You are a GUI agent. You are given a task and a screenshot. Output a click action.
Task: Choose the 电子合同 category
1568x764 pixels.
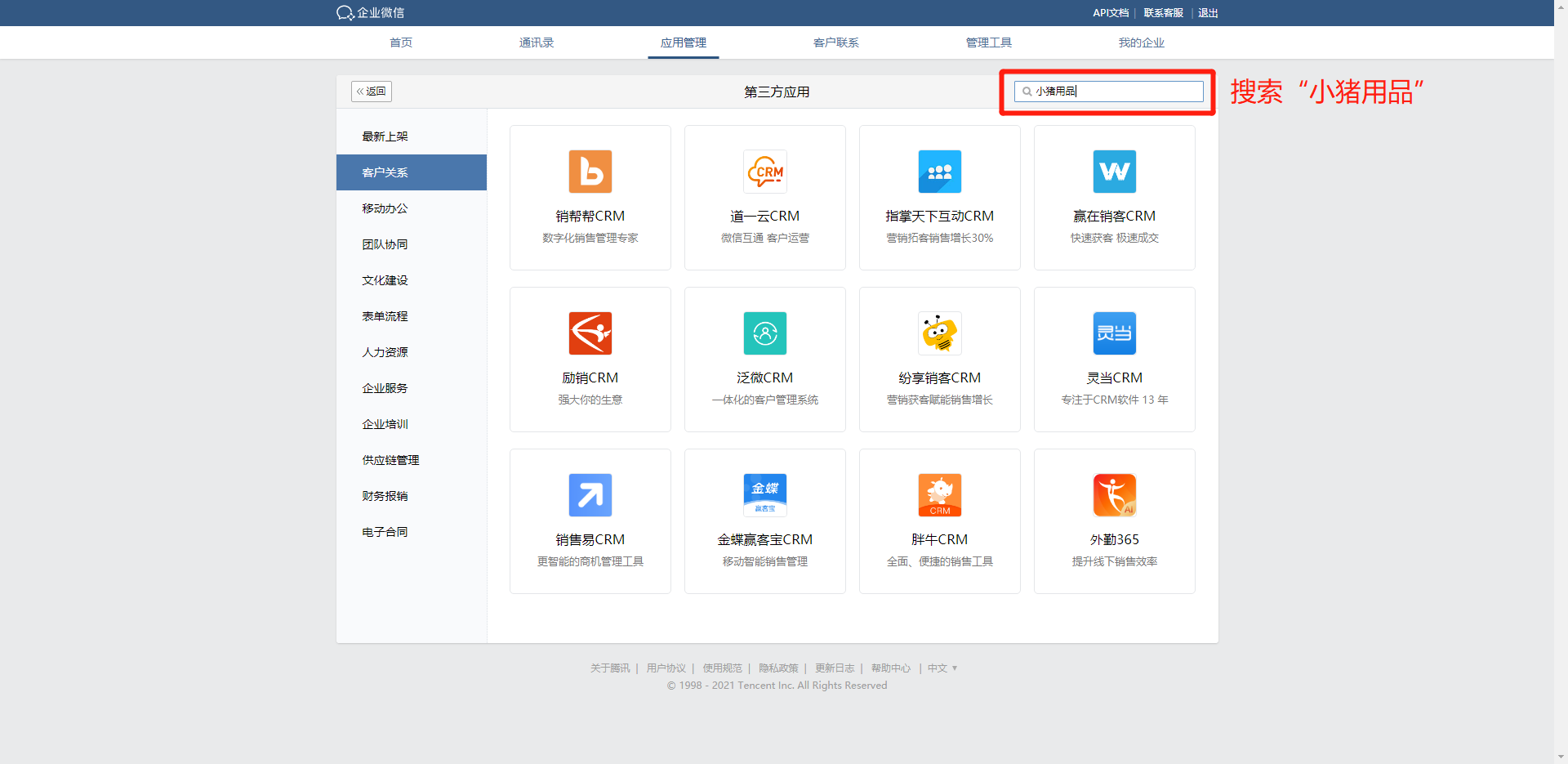tap(412, 532)
